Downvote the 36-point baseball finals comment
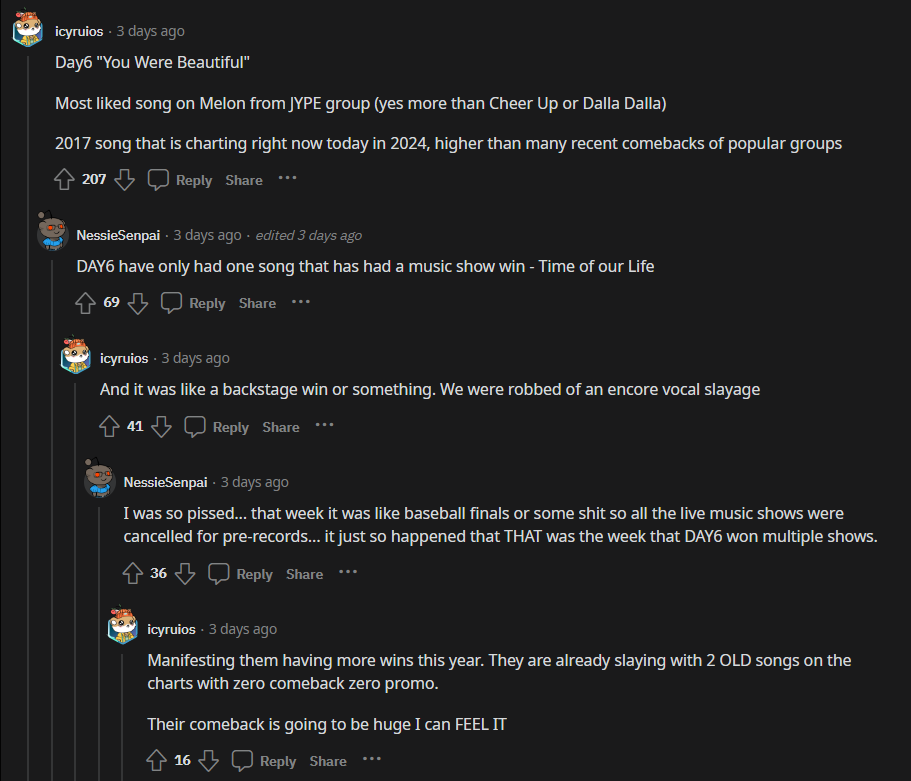The height and width of the screenshot is (781, 911). click(x=185, y=574)
